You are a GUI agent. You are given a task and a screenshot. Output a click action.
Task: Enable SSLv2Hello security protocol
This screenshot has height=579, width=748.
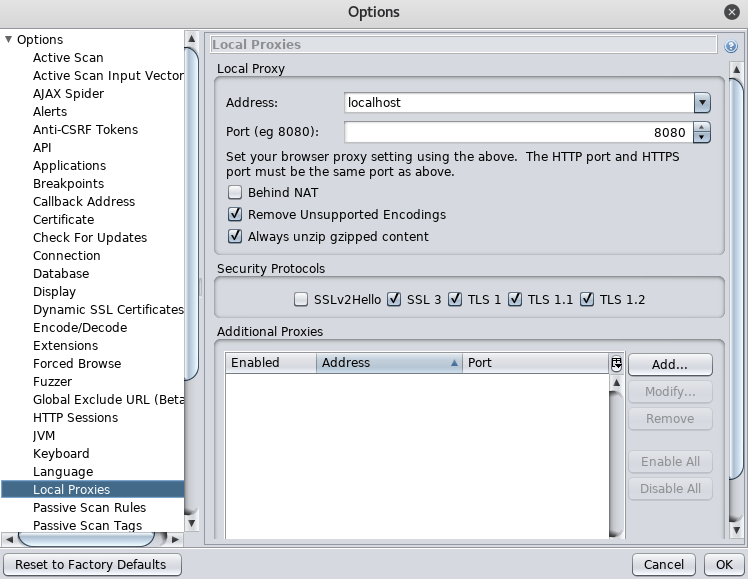[x=301, y=299]
